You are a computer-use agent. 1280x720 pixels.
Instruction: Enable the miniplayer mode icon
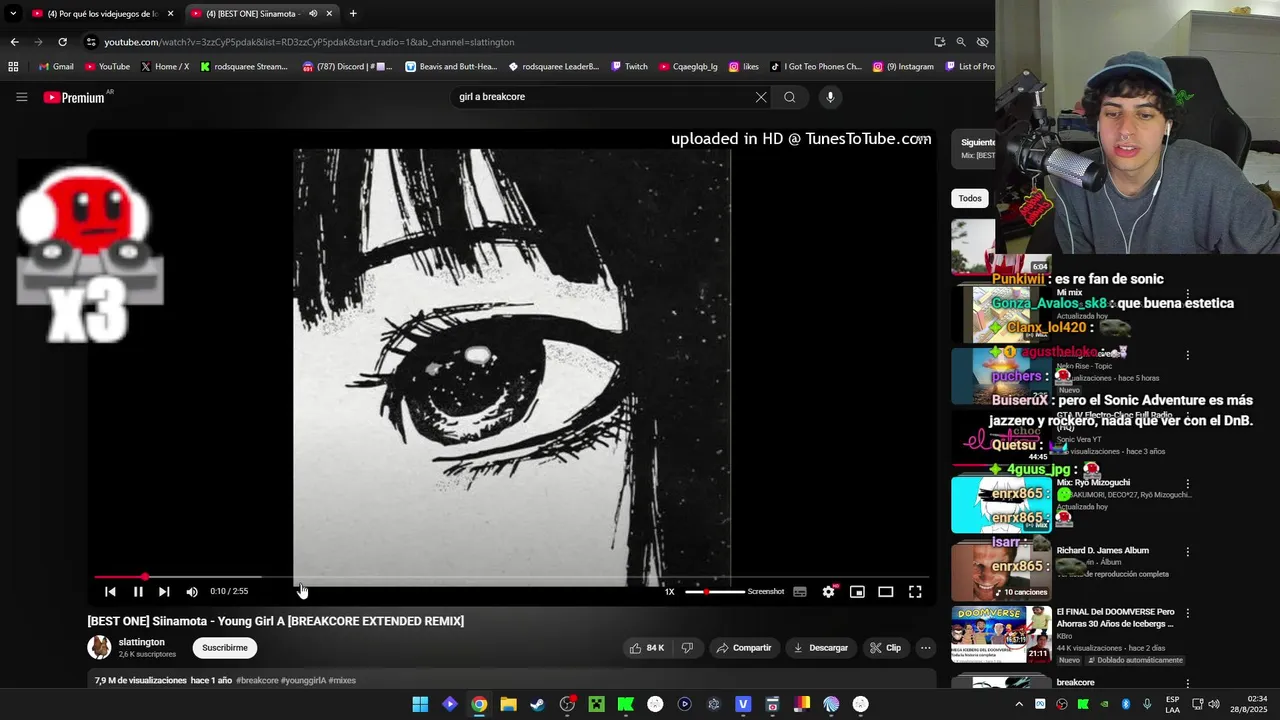point(857,591)
